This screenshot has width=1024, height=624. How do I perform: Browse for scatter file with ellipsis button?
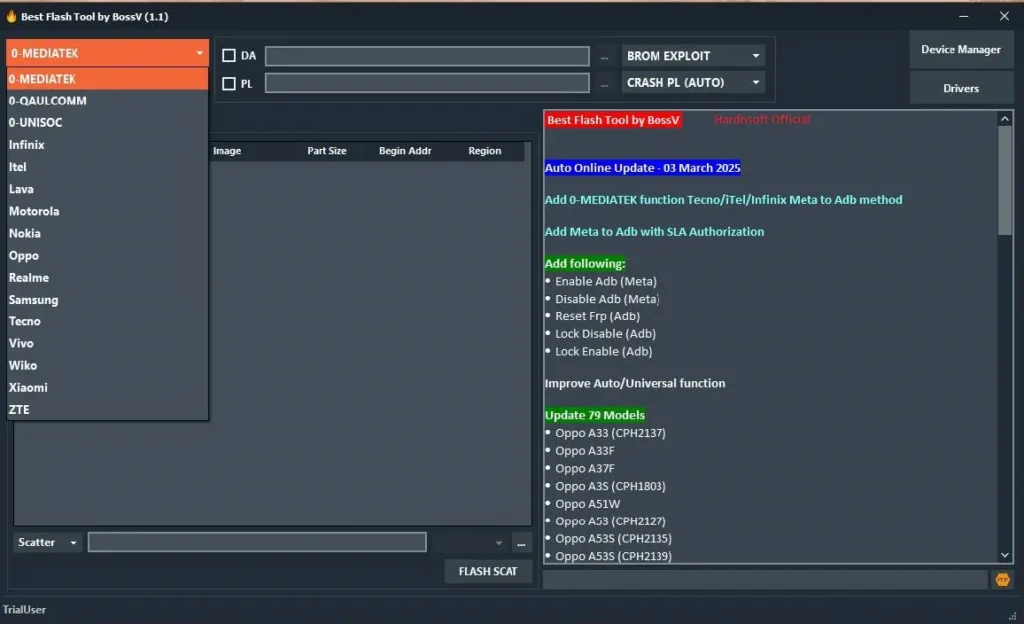pos(520,543)
